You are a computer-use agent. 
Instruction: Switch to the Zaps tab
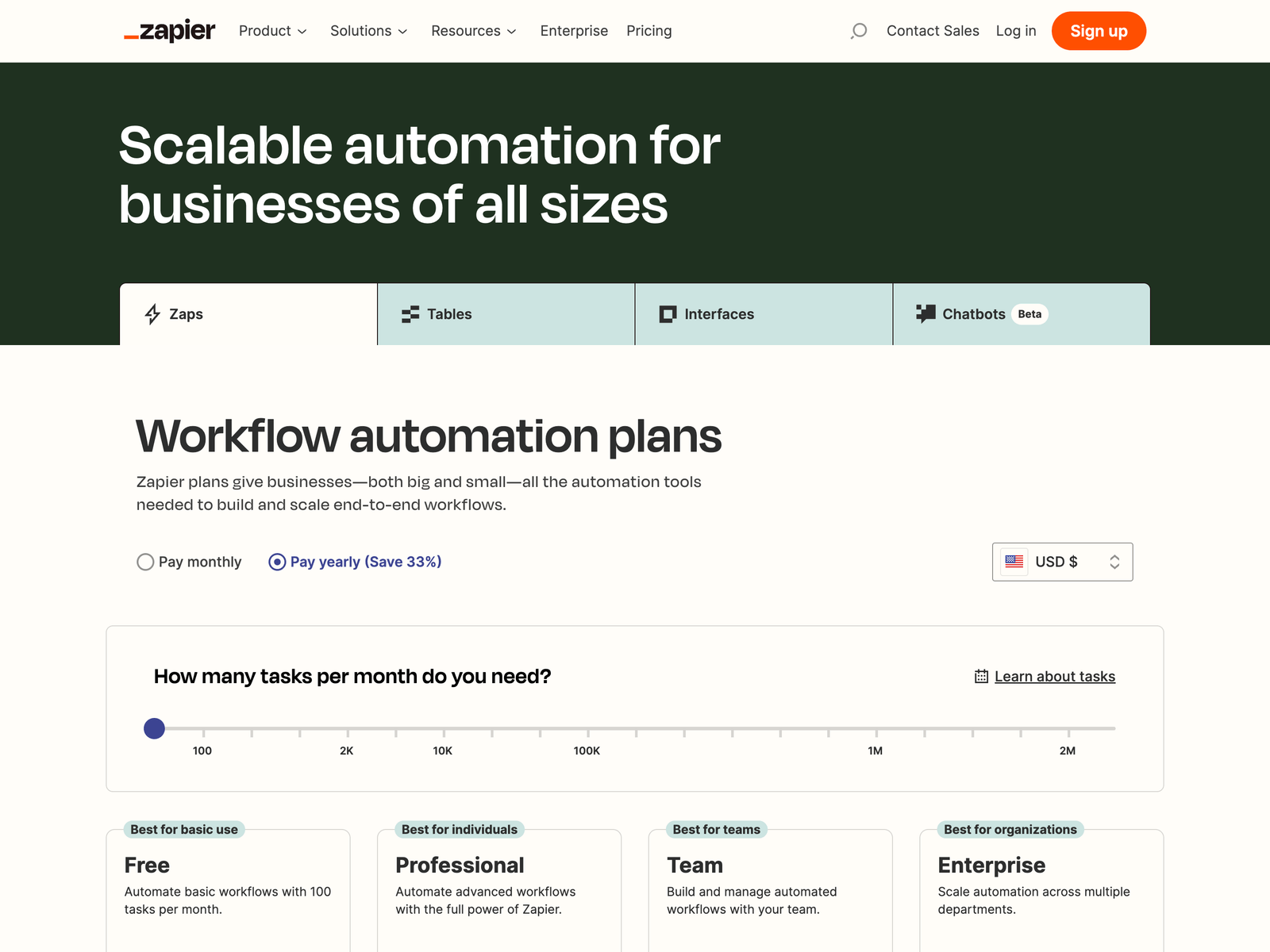pos(248,314)
